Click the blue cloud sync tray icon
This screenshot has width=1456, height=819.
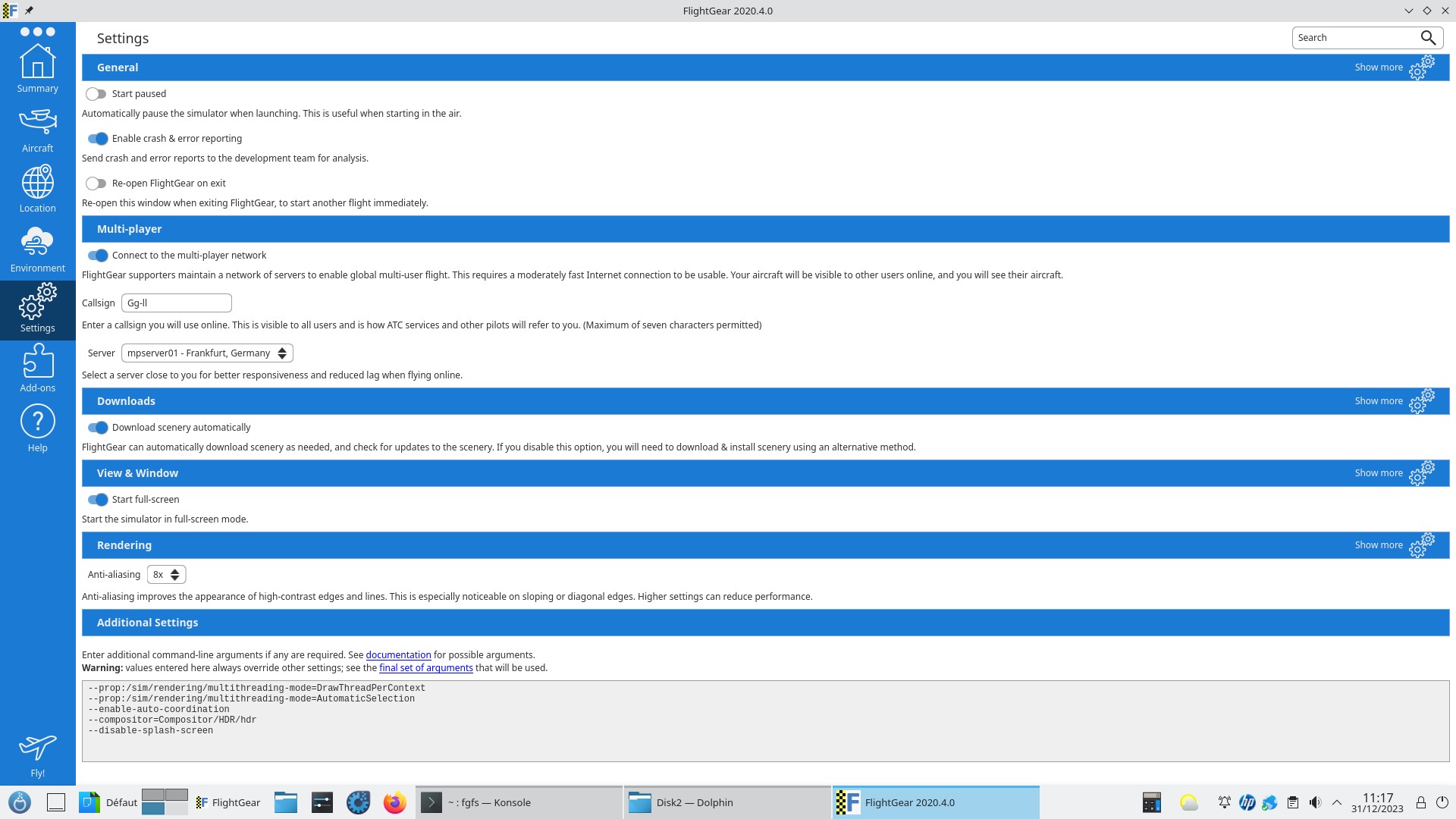pos(1269,802)
